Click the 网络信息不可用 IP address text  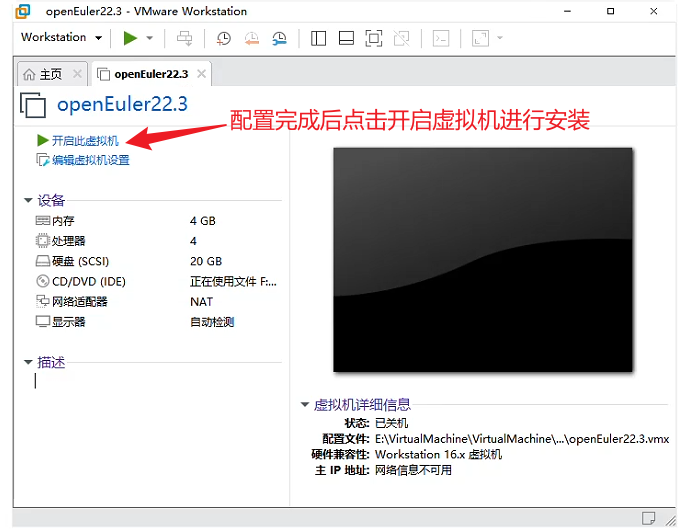(x=413, y=470)
